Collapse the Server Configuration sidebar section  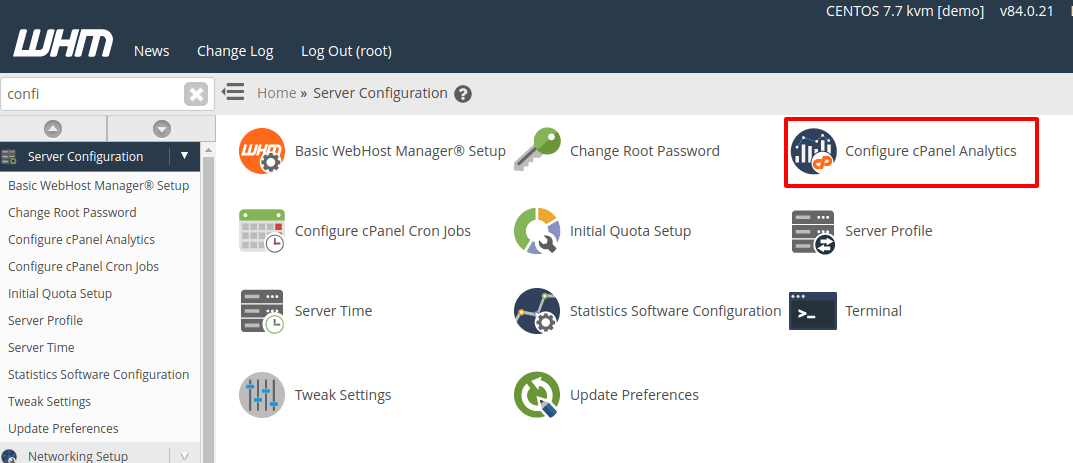coord(184,156)
